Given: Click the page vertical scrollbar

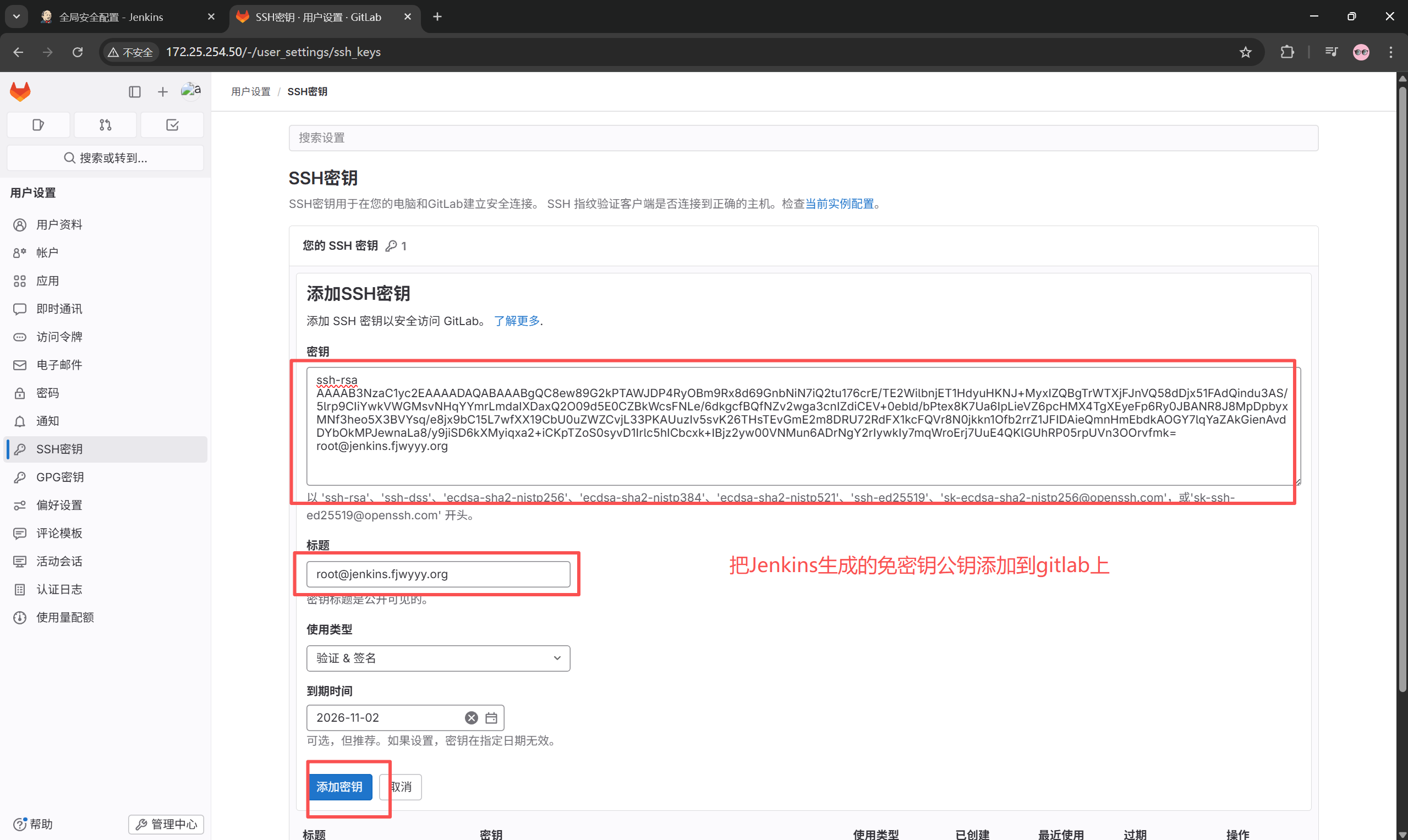Looking at the screenshot, I should [x=1402, y=391].
